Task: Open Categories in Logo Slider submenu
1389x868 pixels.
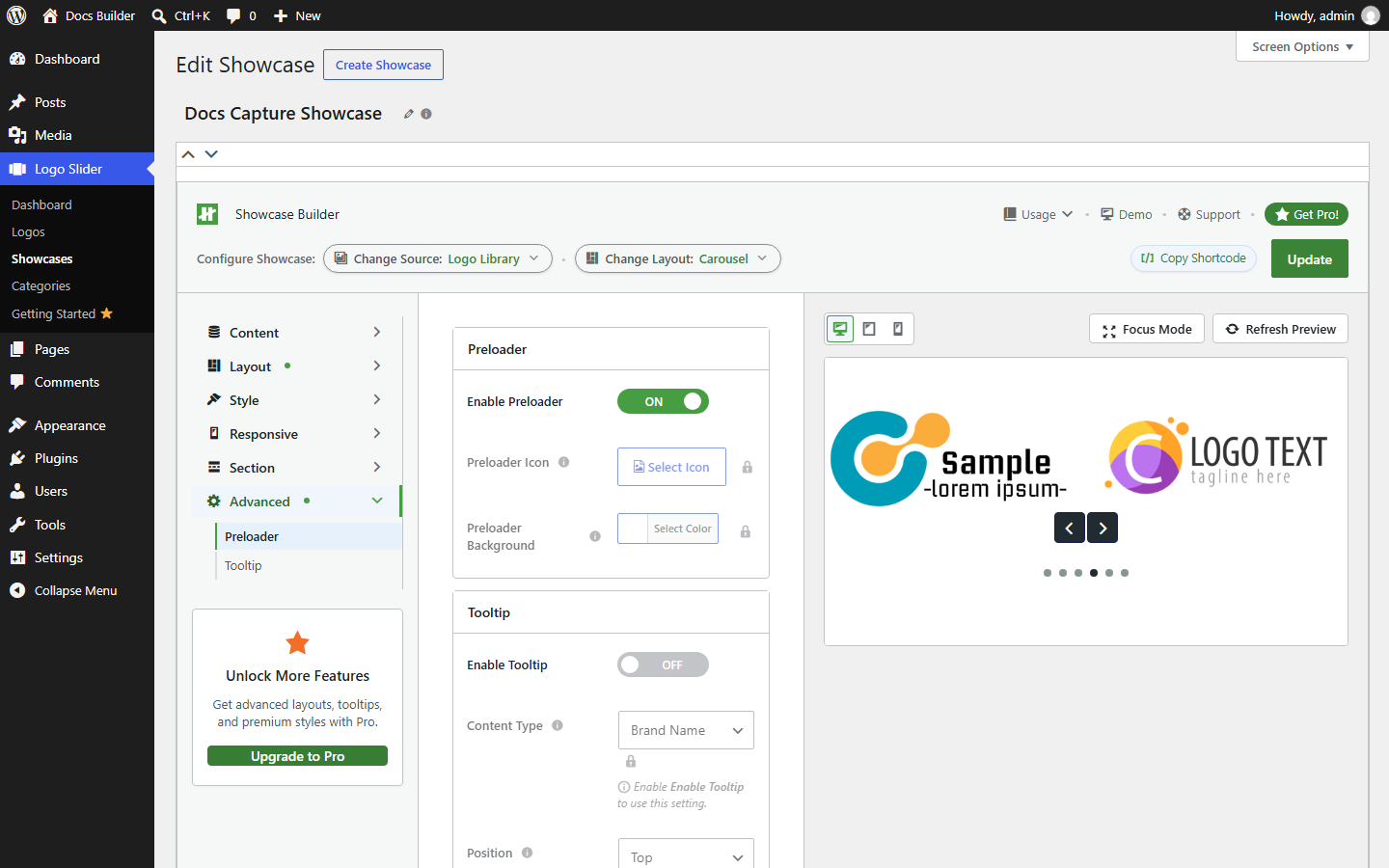Action: (41, 285)
